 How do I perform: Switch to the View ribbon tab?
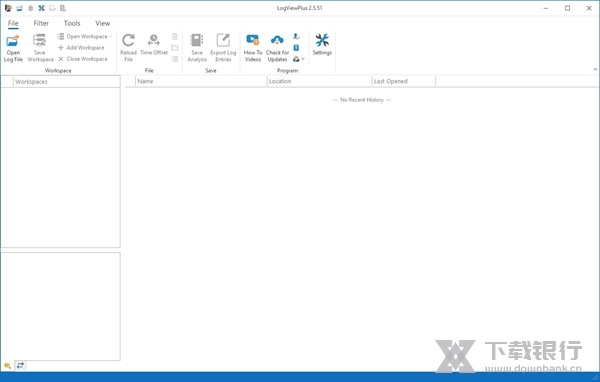[x=103, y=23]
